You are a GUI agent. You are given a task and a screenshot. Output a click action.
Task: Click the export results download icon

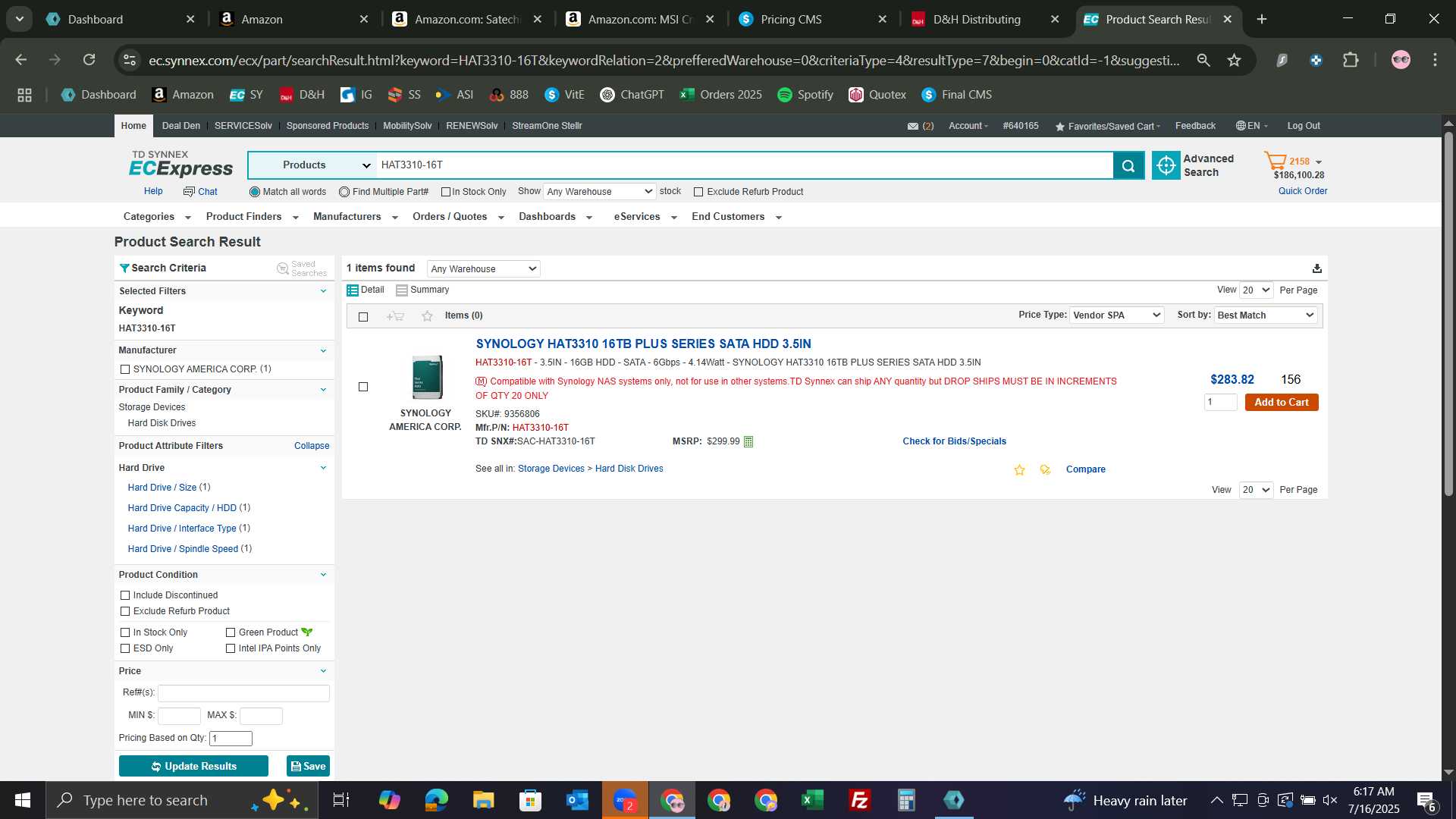(1317, 268)
